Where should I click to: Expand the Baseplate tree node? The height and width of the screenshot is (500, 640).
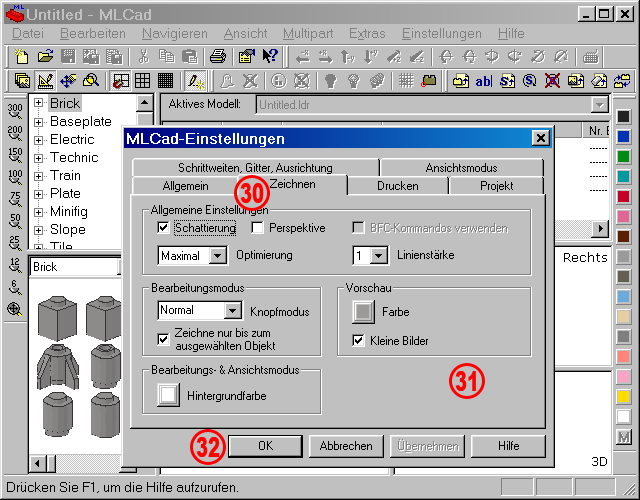tap(38, 122)
